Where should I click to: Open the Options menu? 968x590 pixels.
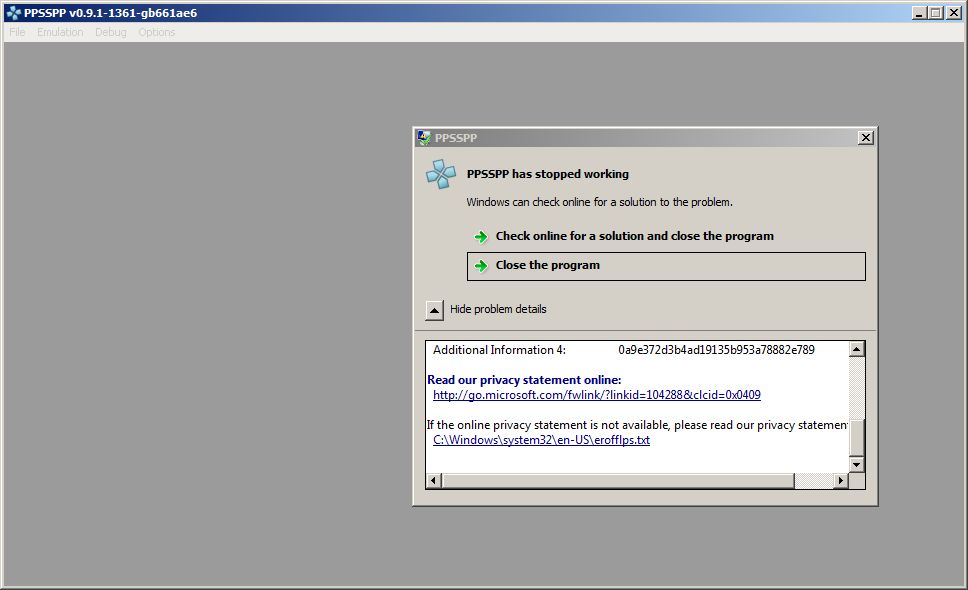157,32
